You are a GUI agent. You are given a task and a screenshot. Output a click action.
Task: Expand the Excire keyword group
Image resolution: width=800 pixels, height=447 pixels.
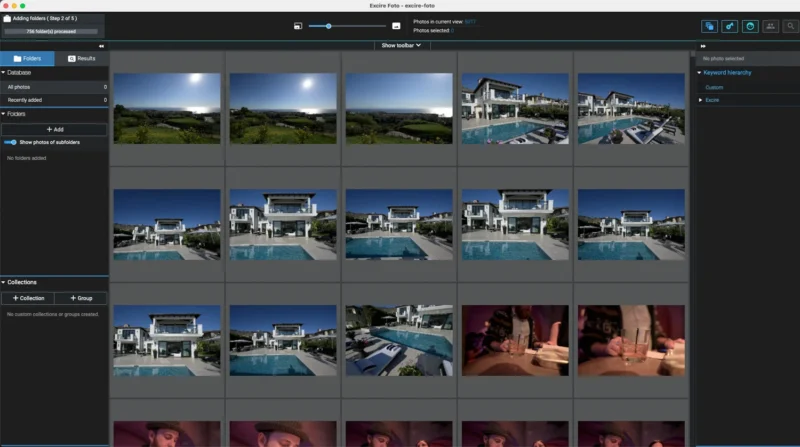coord(701,100)
